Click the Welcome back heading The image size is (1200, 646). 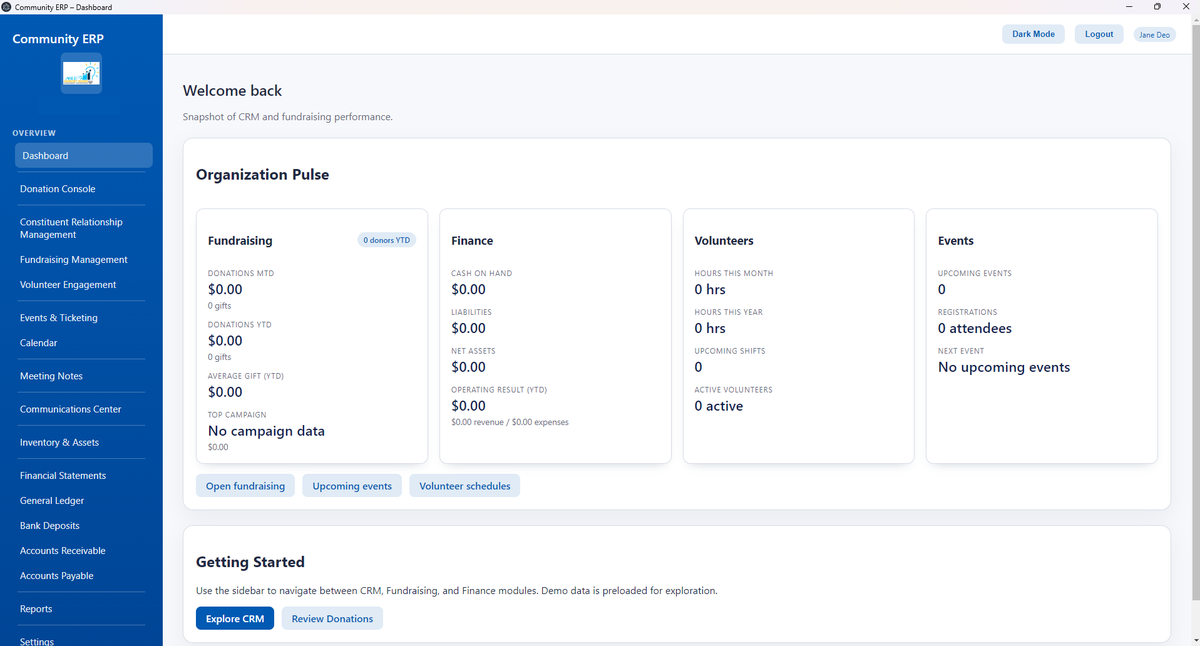(232, 91)
